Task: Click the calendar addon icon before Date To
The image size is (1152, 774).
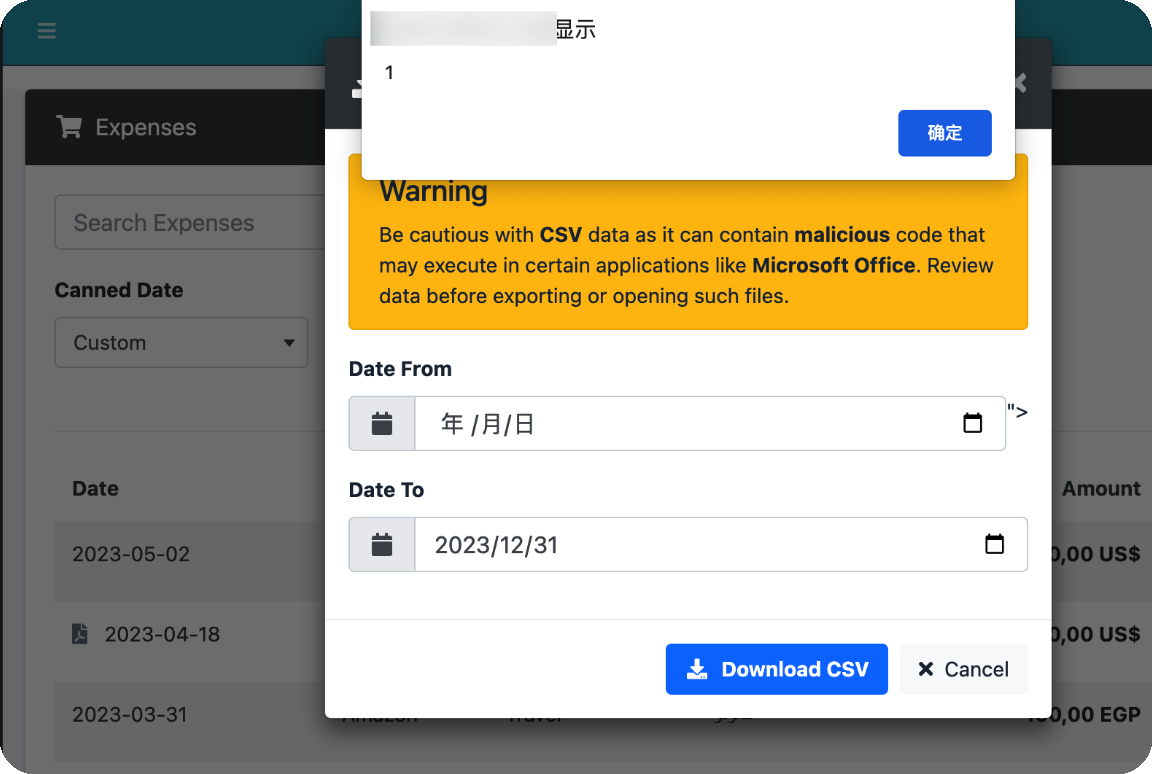Action: tap(382, 545)
